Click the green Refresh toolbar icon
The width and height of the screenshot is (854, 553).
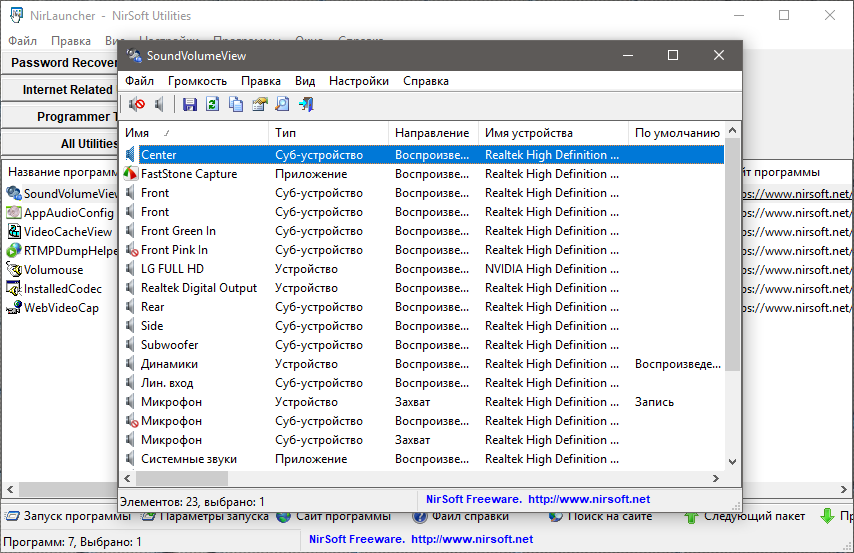pyautogui.click(x=212, y=104)
